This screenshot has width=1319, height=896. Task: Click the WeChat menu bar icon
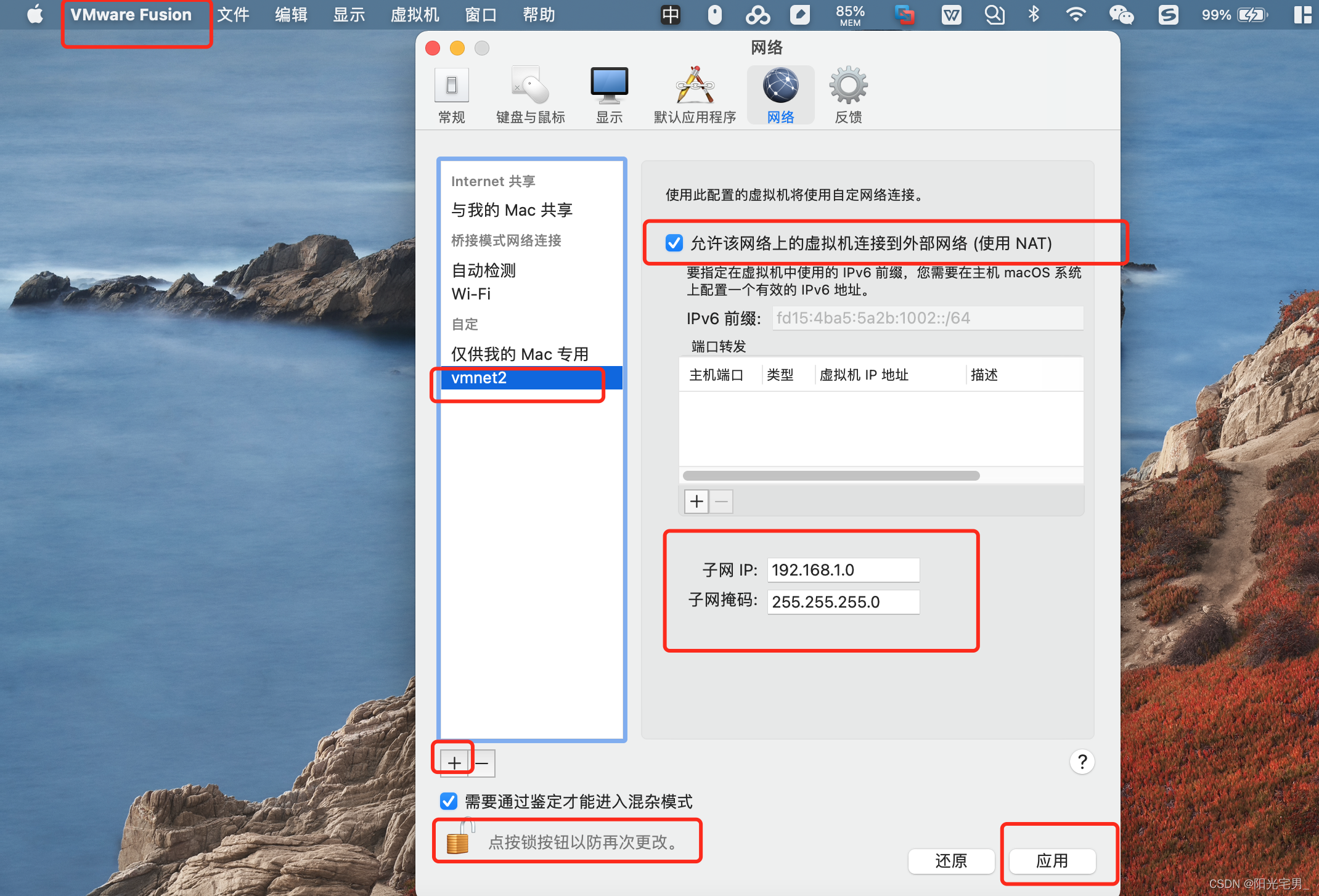(x=1121, y=15)
